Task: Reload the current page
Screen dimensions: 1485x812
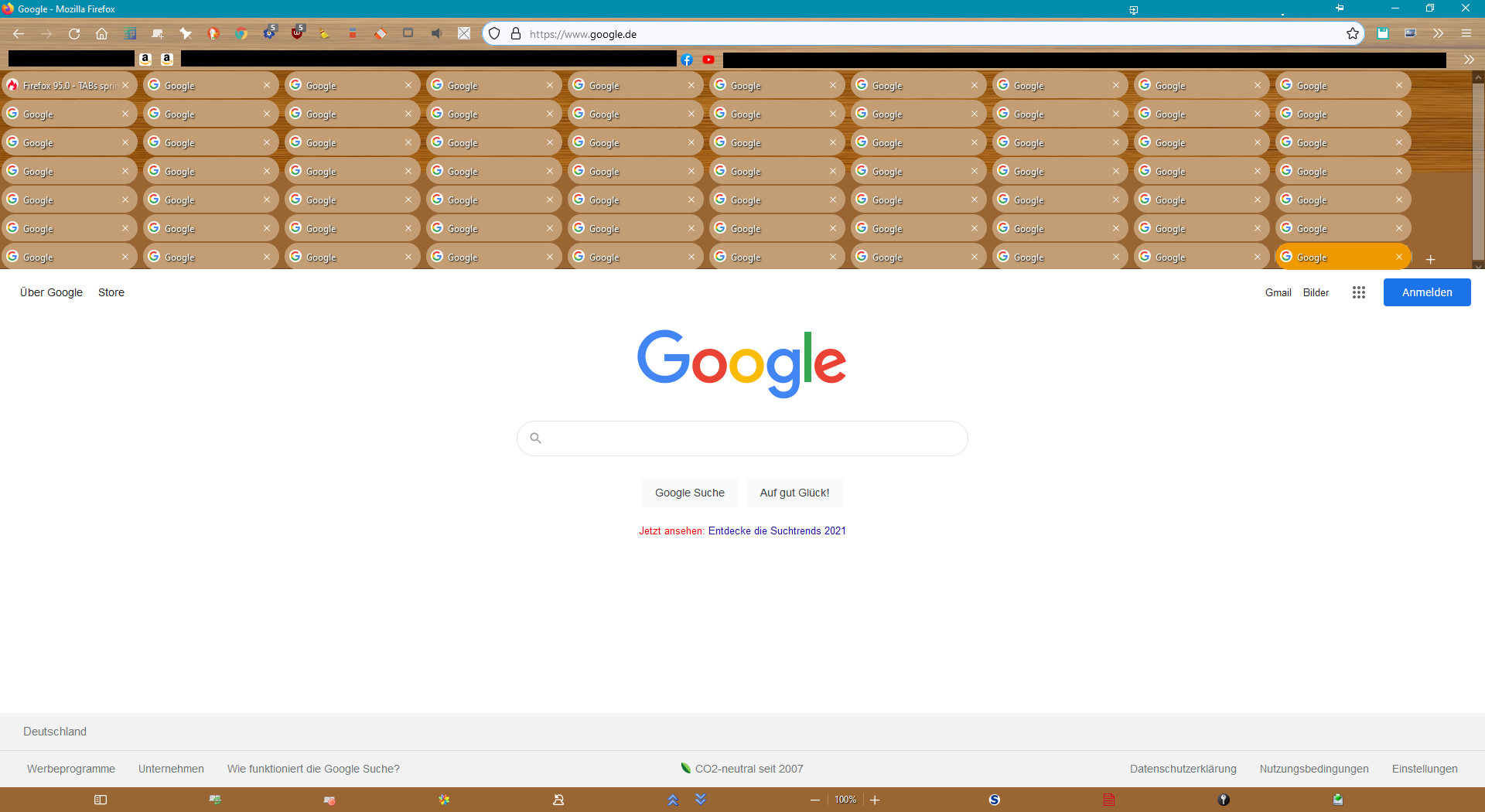Action: [74, 34]
